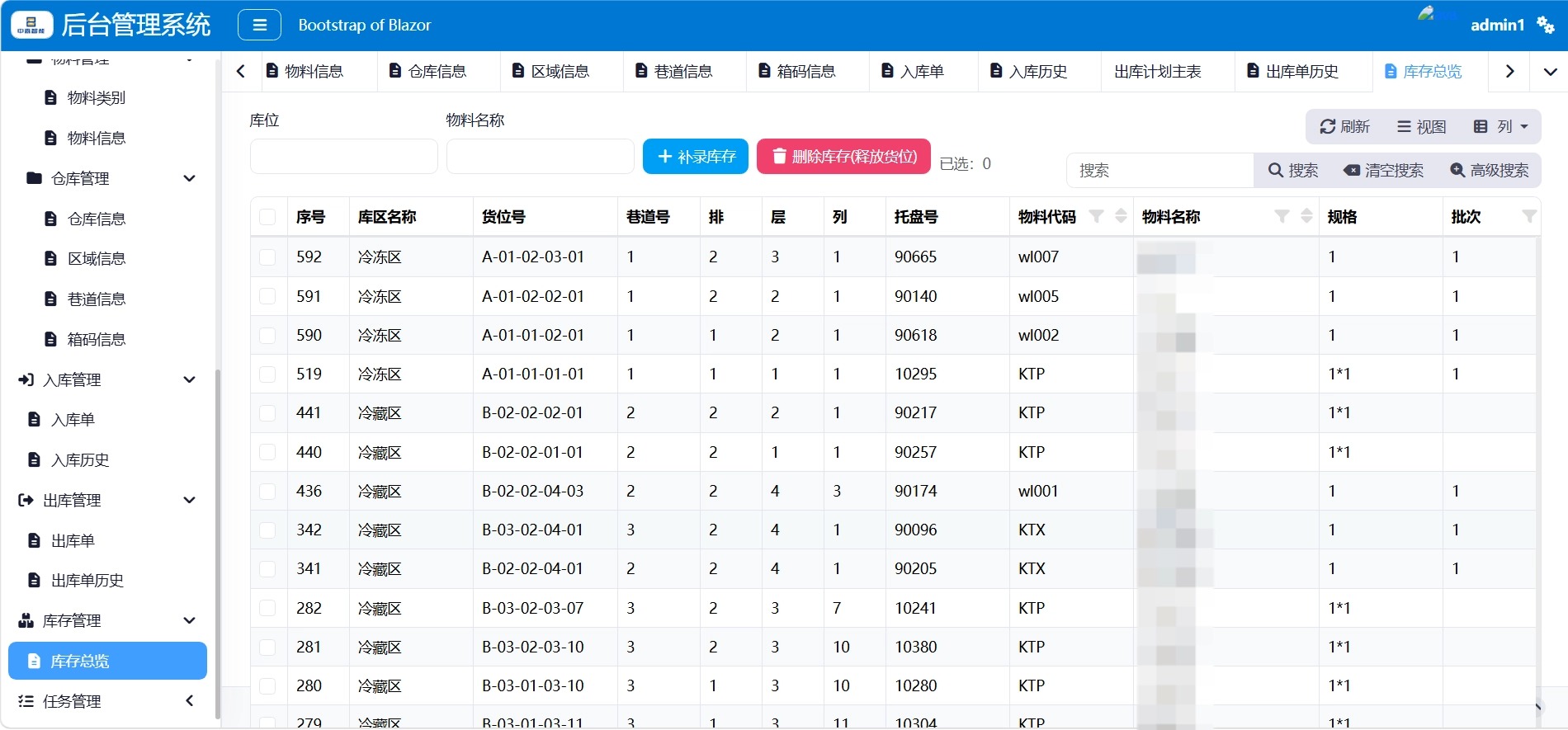Open 区域信息 in the sidebar
Image resolution: width=1568 pixels, height=730 pixels.
tap(97, 258)
